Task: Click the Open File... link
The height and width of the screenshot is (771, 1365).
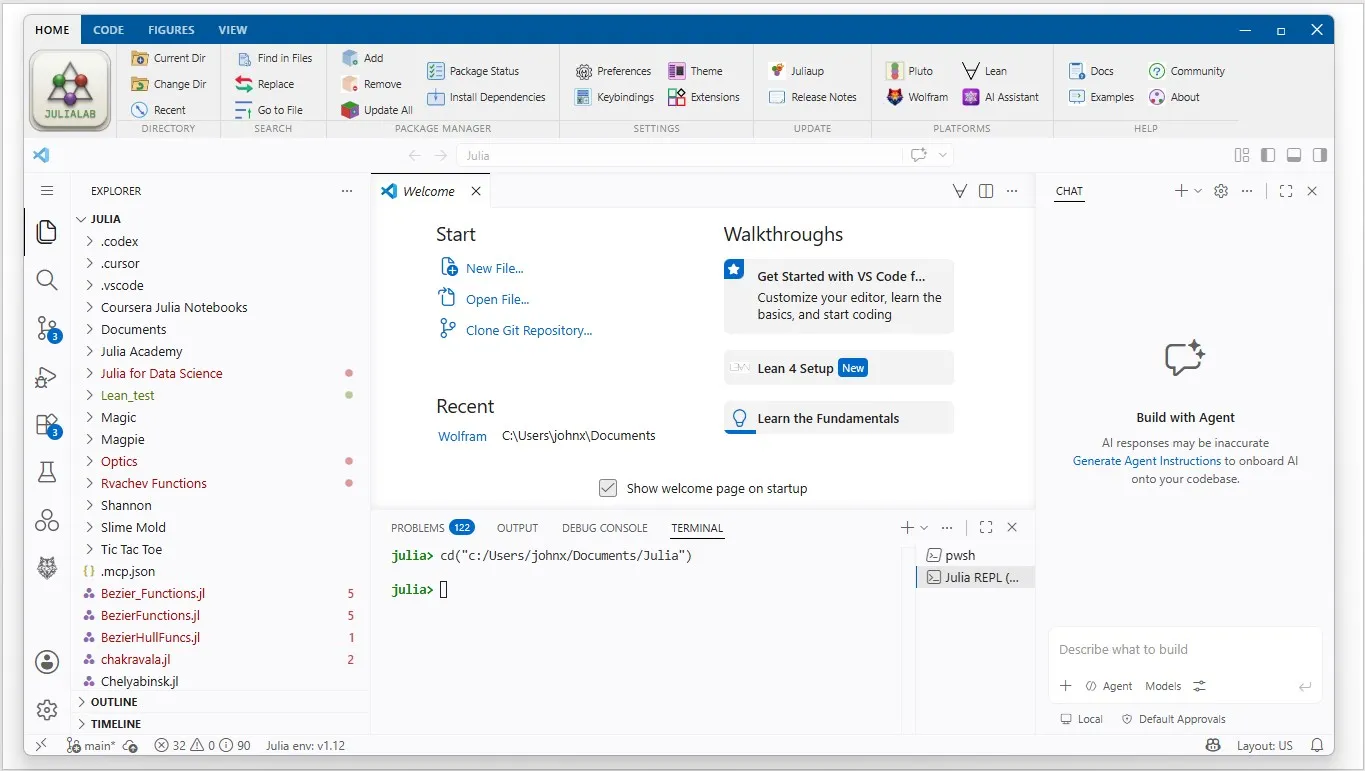Action: [498, 299]
